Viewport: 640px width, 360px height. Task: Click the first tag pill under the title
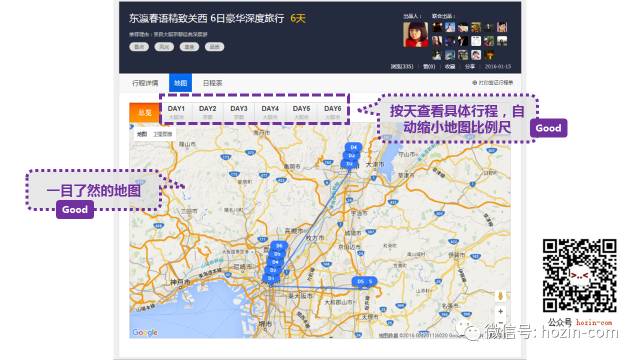[x=139, y=47]
